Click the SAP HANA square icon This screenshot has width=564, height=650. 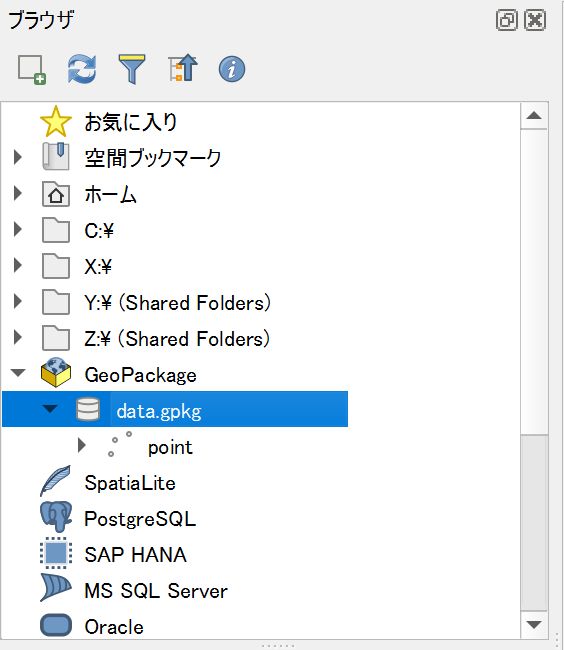56,553
